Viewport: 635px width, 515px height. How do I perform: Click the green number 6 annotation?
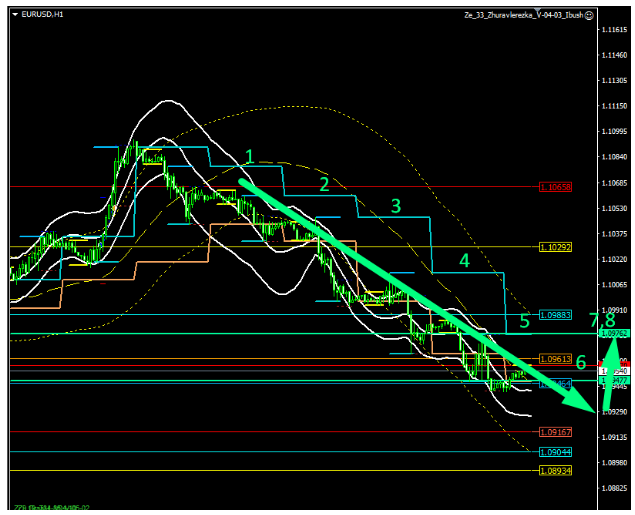(x=581, y=362)
